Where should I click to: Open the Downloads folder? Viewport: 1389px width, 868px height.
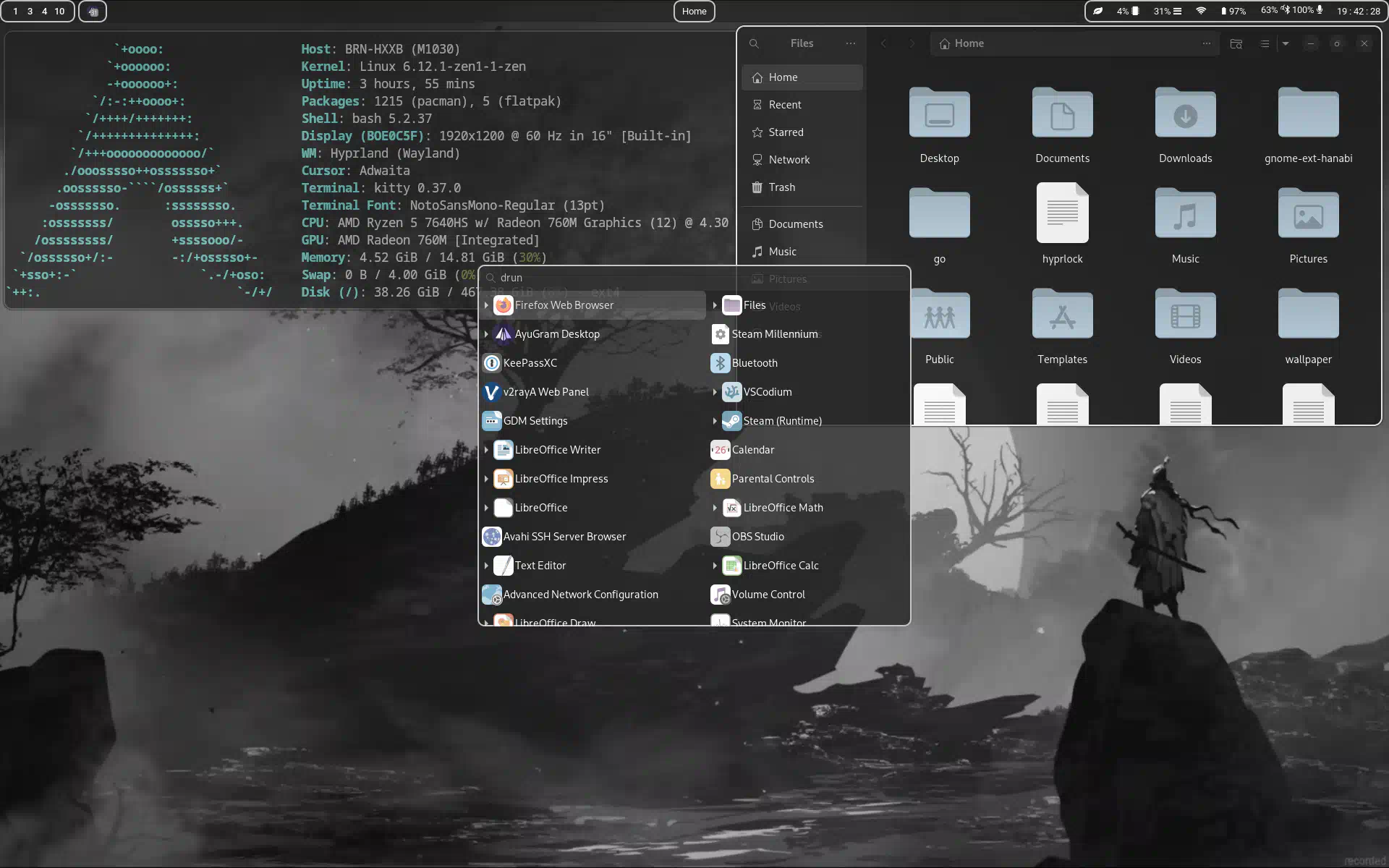[1185, 114]
